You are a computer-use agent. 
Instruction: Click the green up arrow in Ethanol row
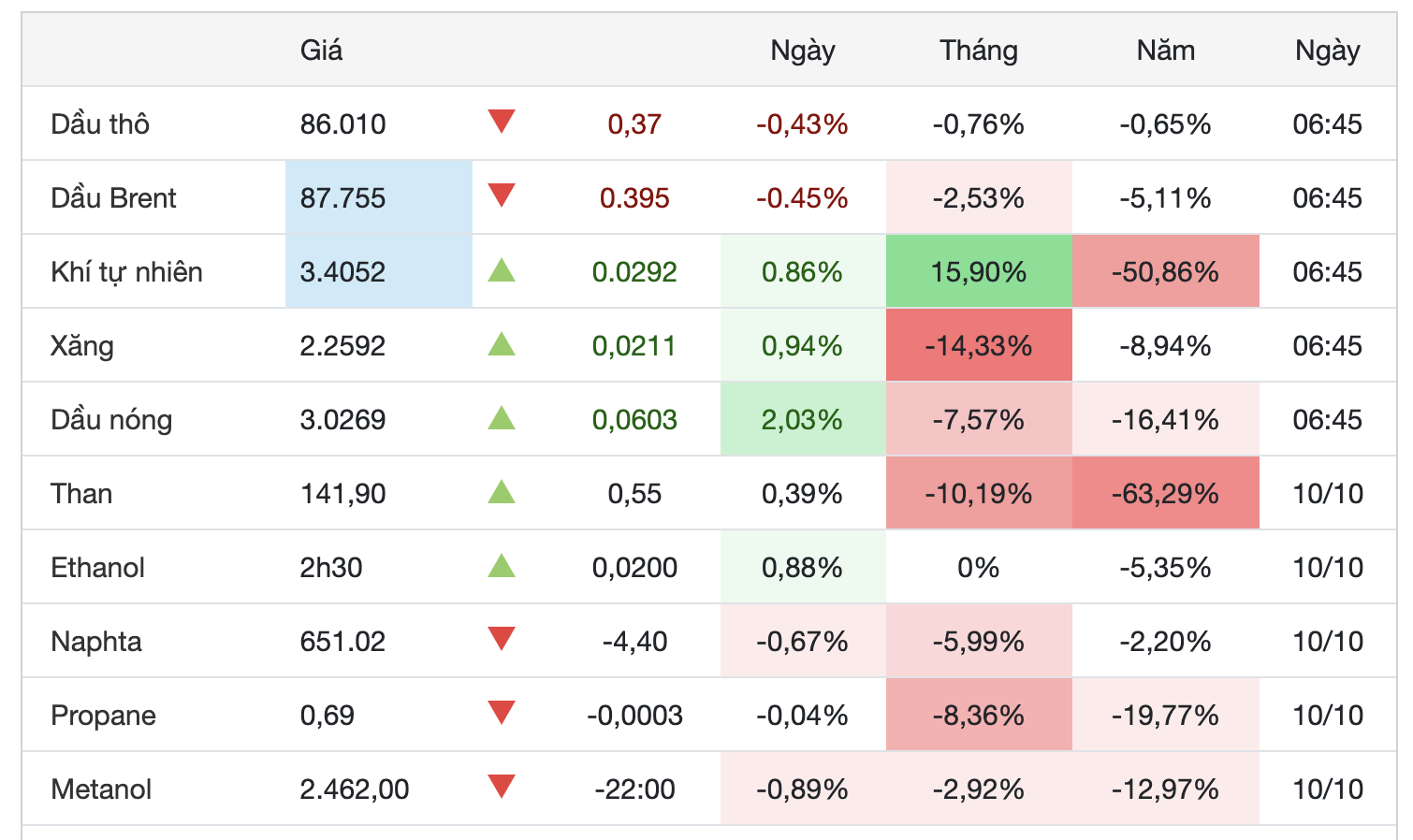(502, 566)
